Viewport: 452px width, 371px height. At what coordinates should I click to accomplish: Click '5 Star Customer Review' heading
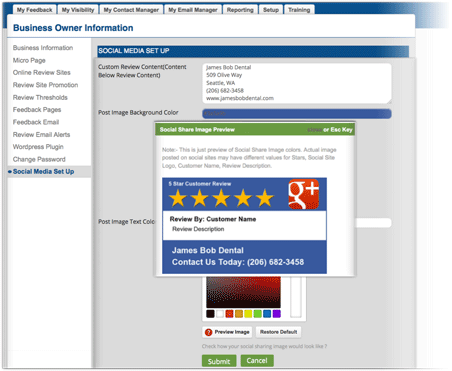click(x=200, y=184)
